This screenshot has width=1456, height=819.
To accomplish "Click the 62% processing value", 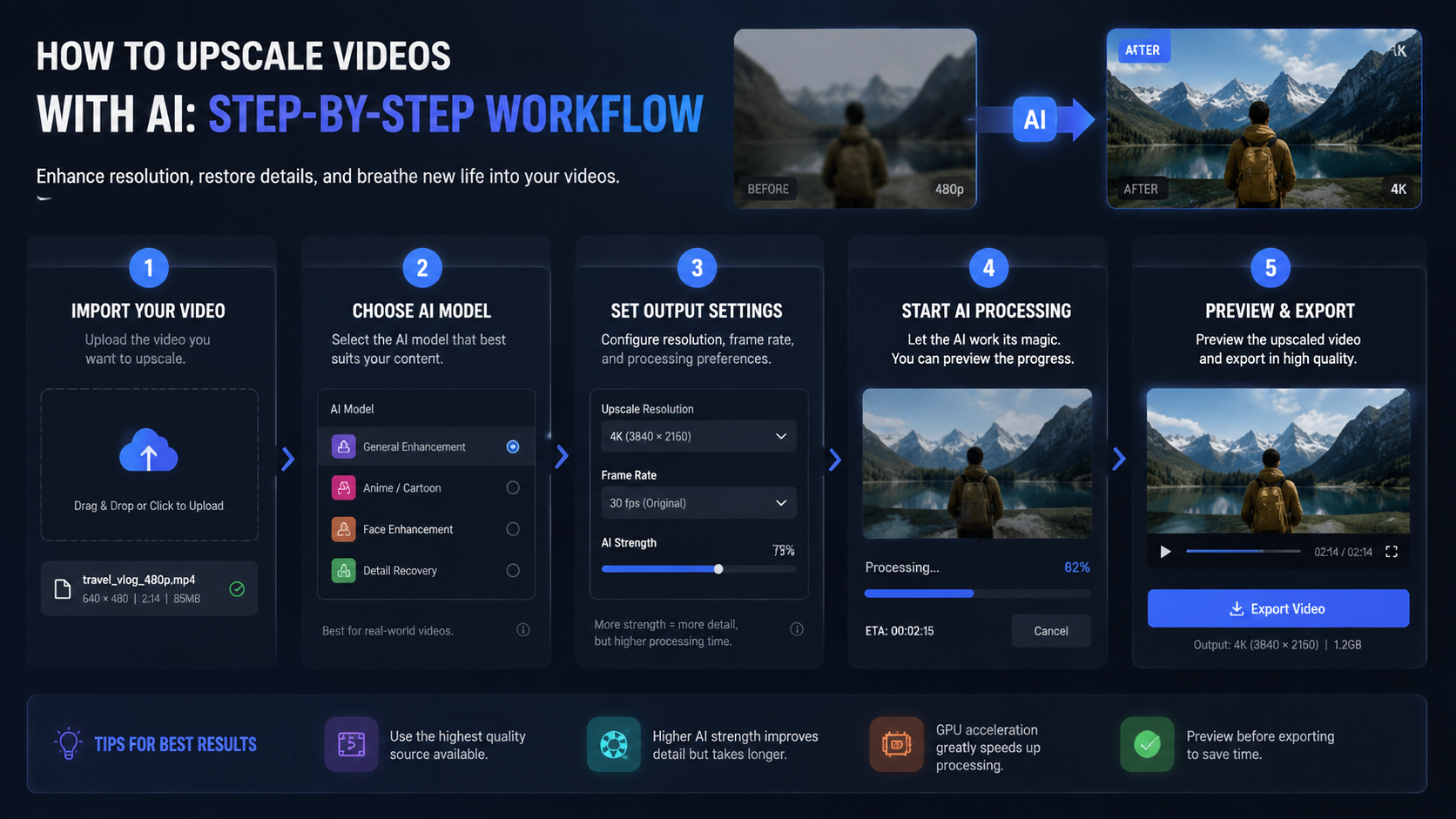I will [x=1077, y=567].
